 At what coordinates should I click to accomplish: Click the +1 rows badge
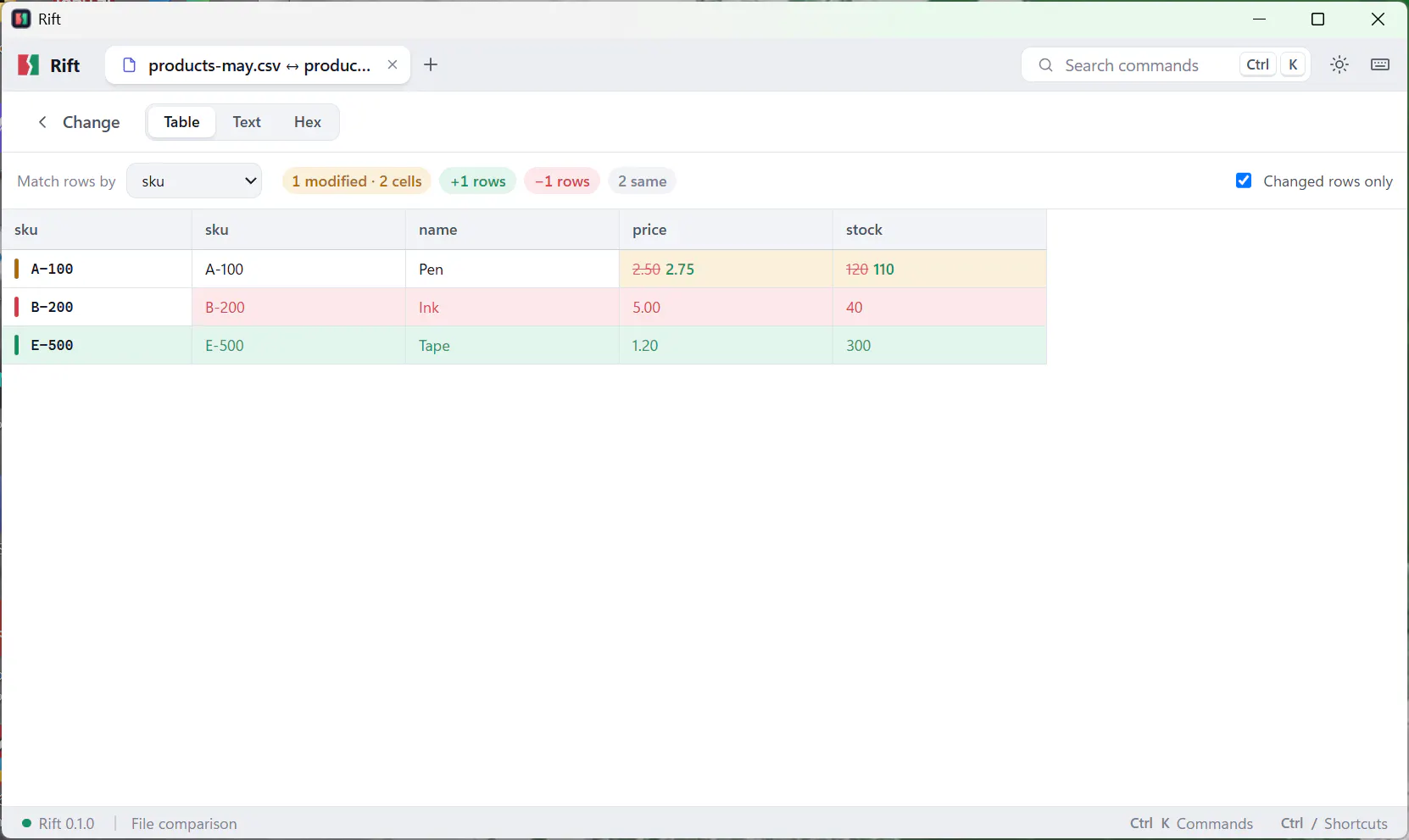478,181
